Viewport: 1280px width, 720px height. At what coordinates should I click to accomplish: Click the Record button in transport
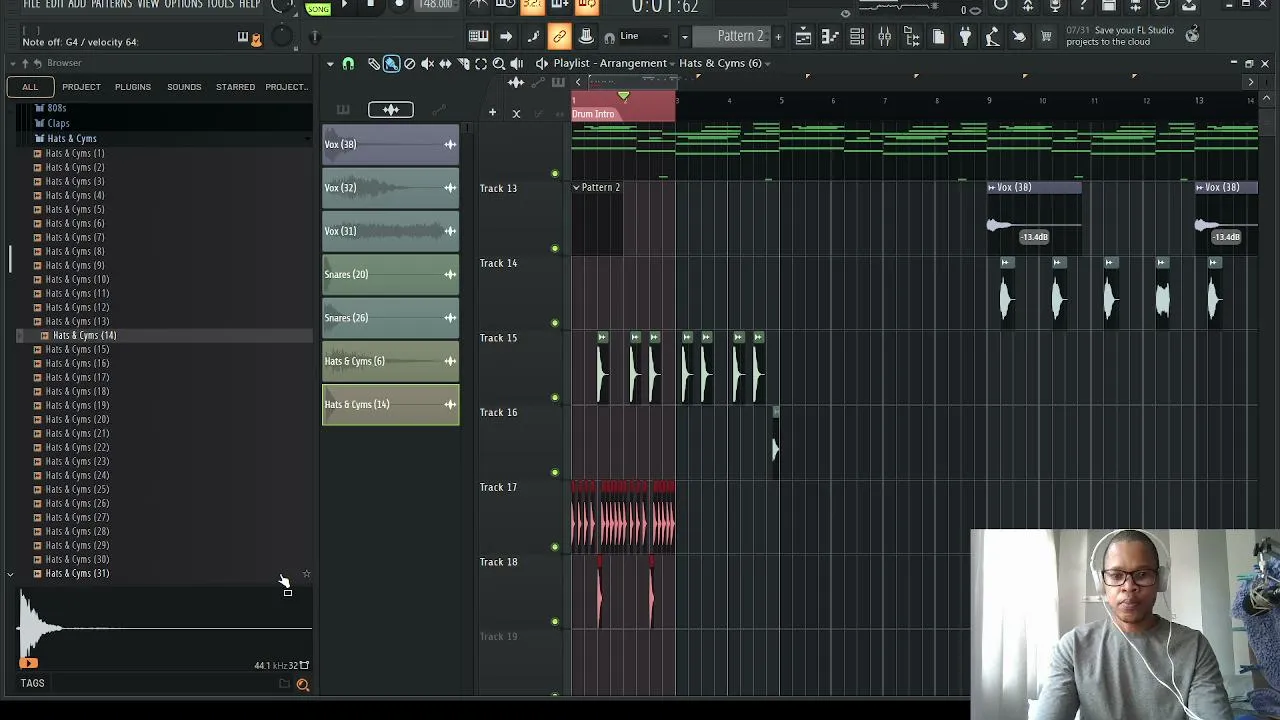399,5
